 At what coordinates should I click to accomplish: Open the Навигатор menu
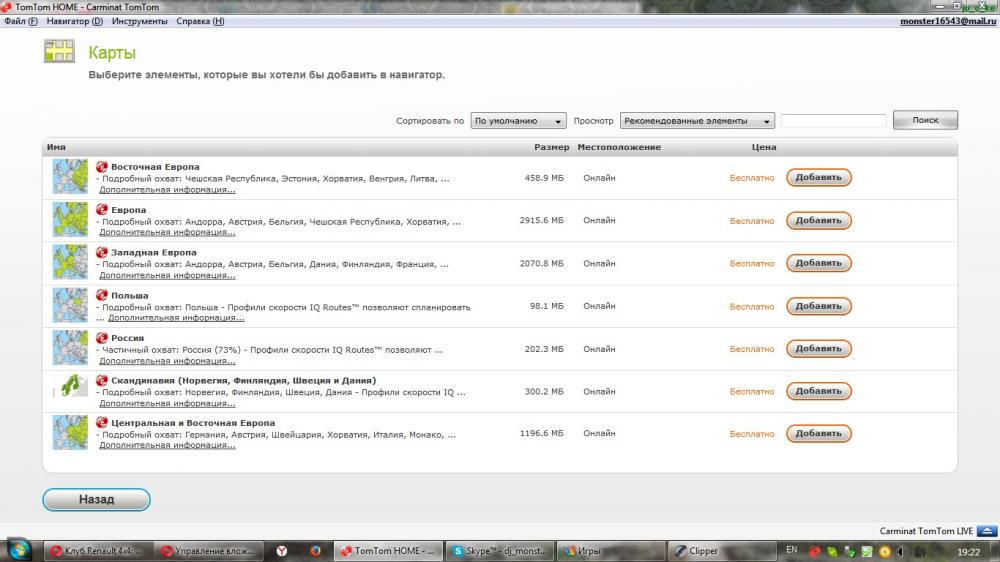(75, 21)
